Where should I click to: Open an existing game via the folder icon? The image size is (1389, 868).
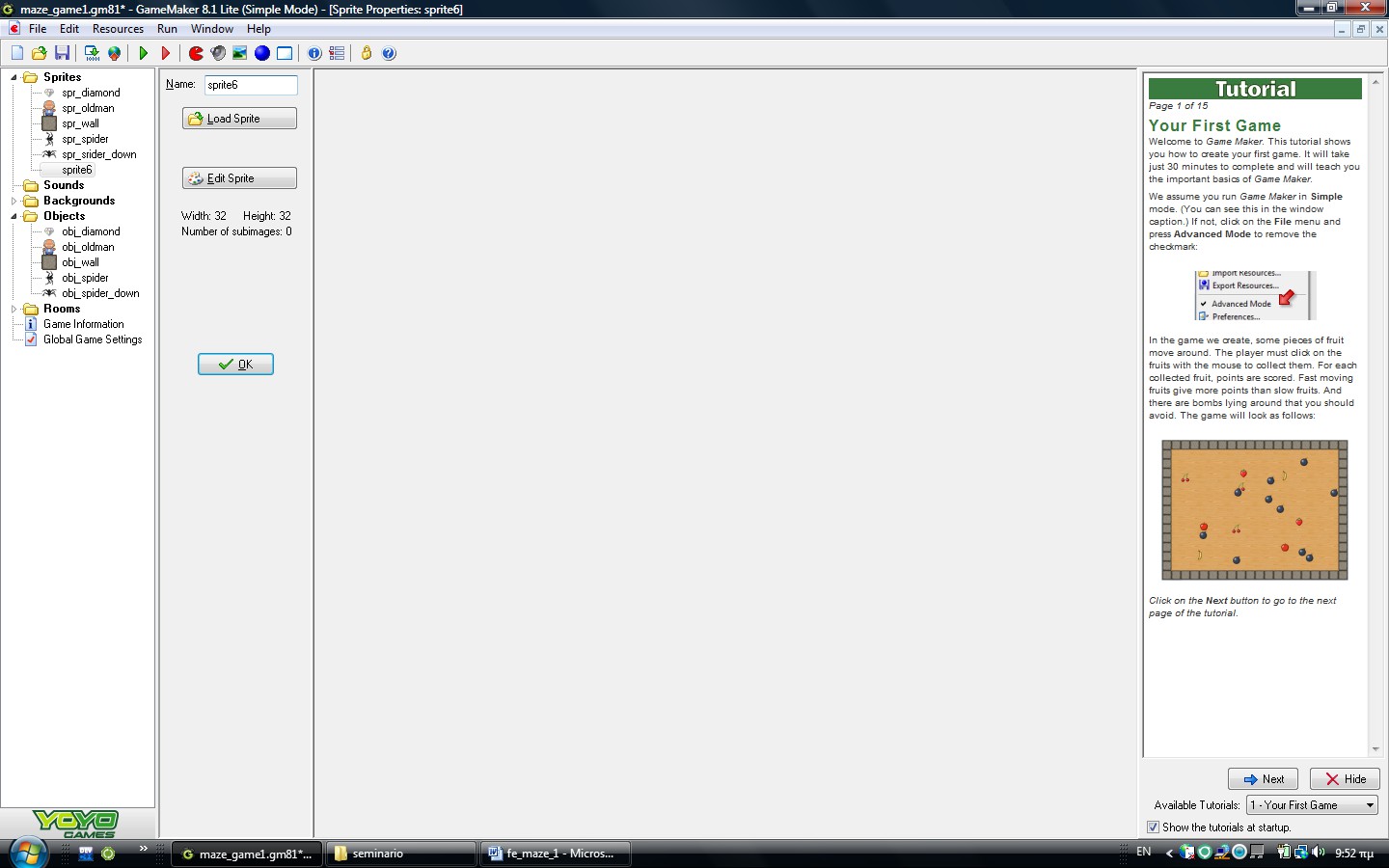coord(40,53)
